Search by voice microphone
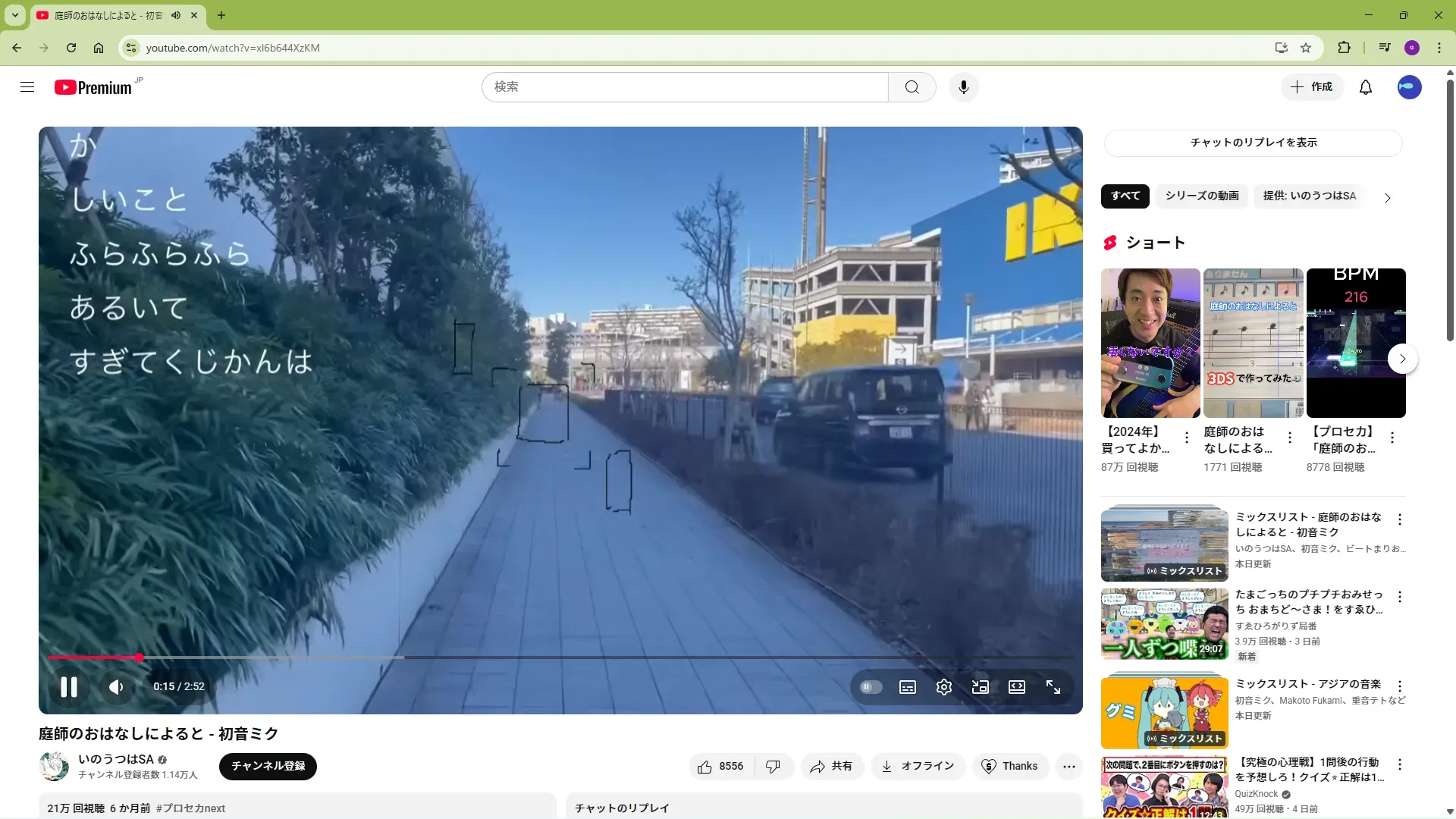1456x819 pixels. pos(963,87)
